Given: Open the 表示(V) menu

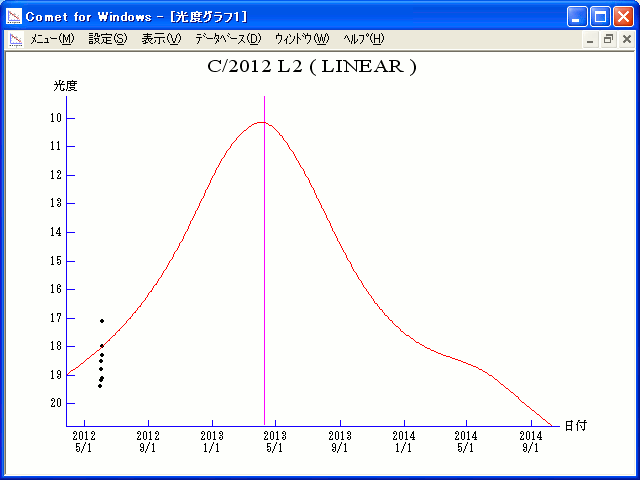Looking at the screenshot, I should tap(161, 39).
